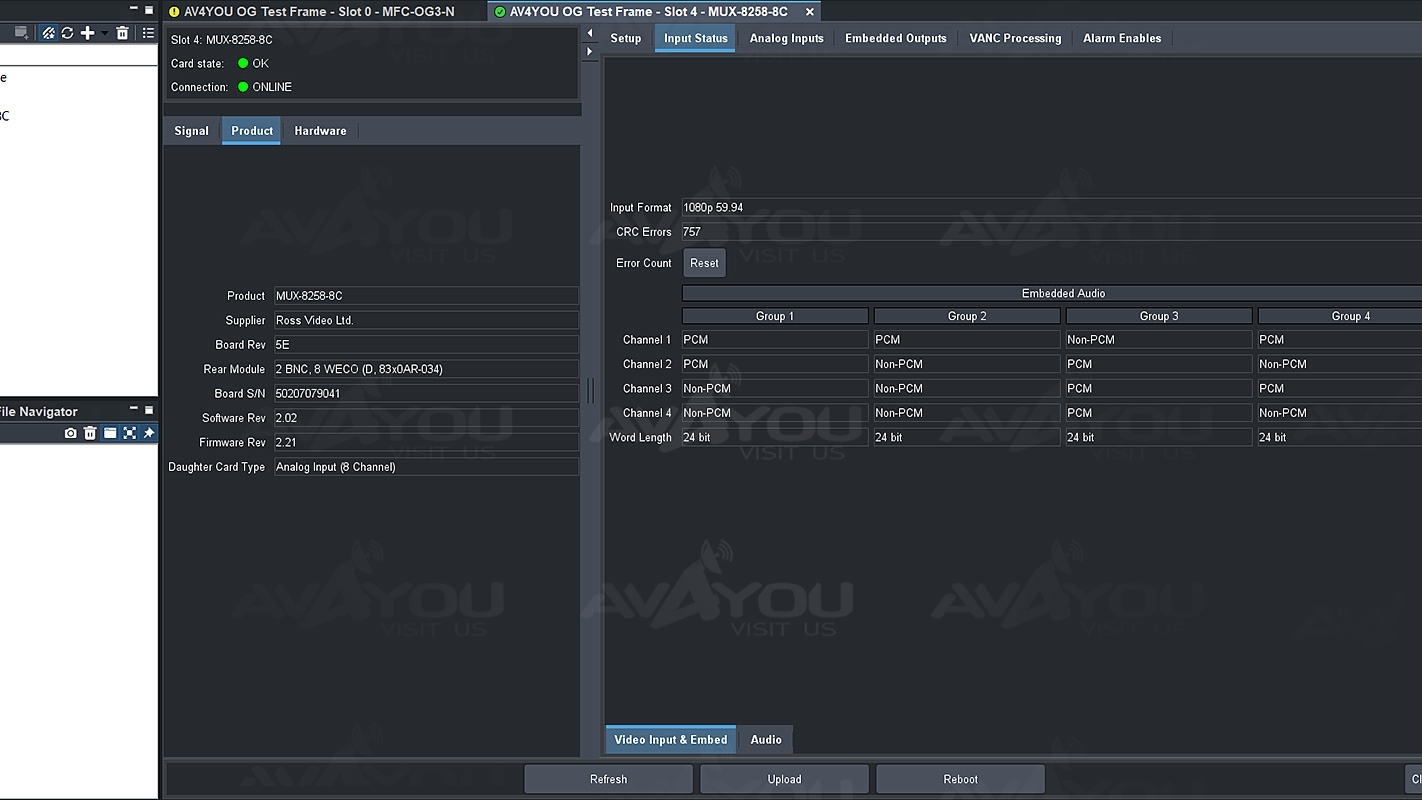Click the camera snapshot icon in File Navigator

pos(70,433)
